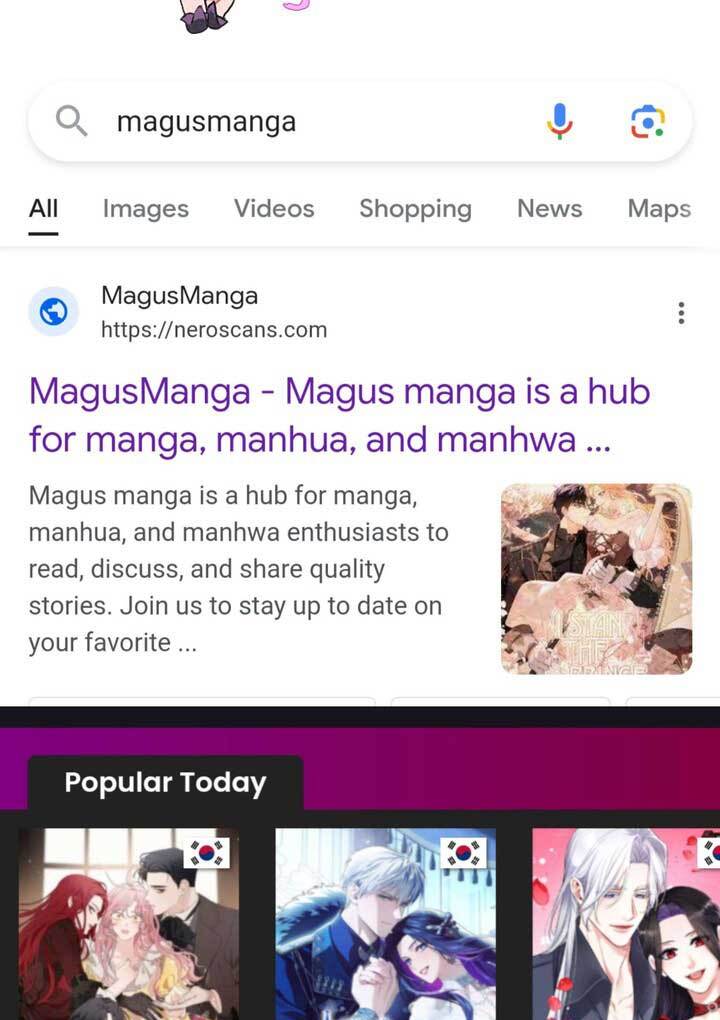720x1020 pixels.
Task: Switch to the Images tab
Action: point(146,209)
